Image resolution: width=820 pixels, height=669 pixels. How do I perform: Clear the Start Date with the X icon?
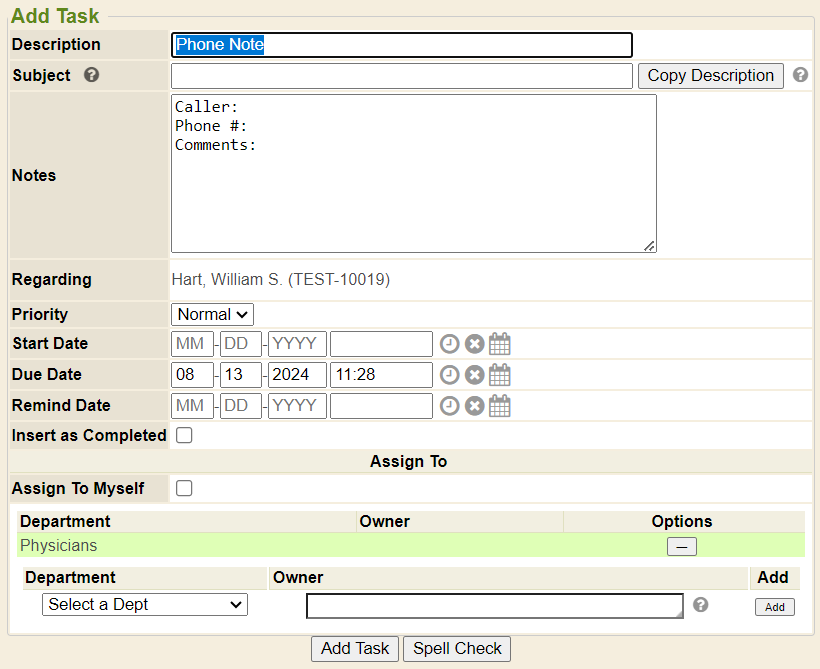coord(475,345)
